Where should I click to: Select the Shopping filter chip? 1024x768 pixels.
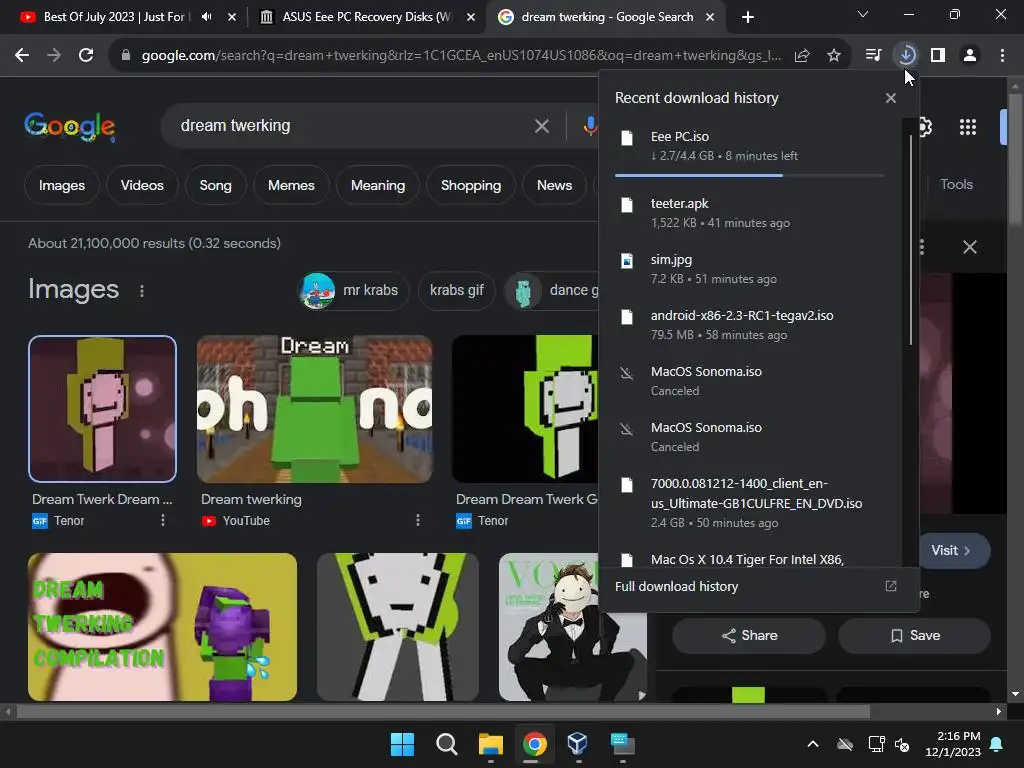pyautogui.click(x=471, y=185)
